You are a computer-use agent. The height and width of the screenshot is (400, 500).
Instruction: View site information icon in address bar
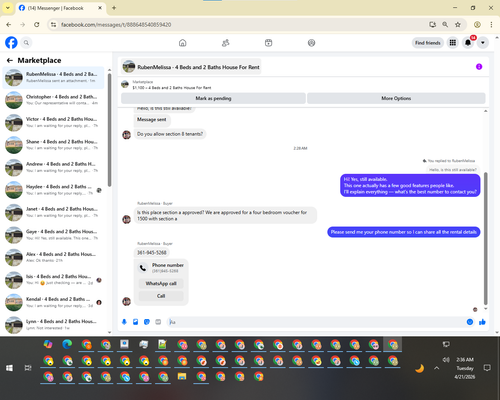coord(53,25)
